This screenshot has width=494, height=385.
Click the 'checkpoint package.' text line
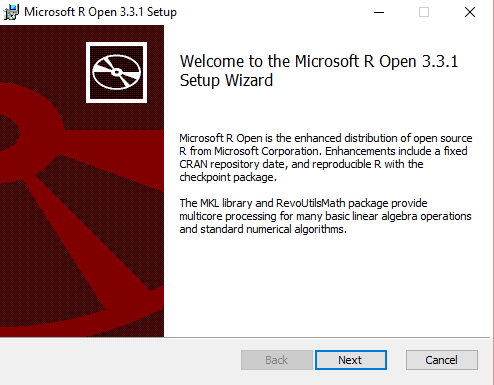click(228, 177)
